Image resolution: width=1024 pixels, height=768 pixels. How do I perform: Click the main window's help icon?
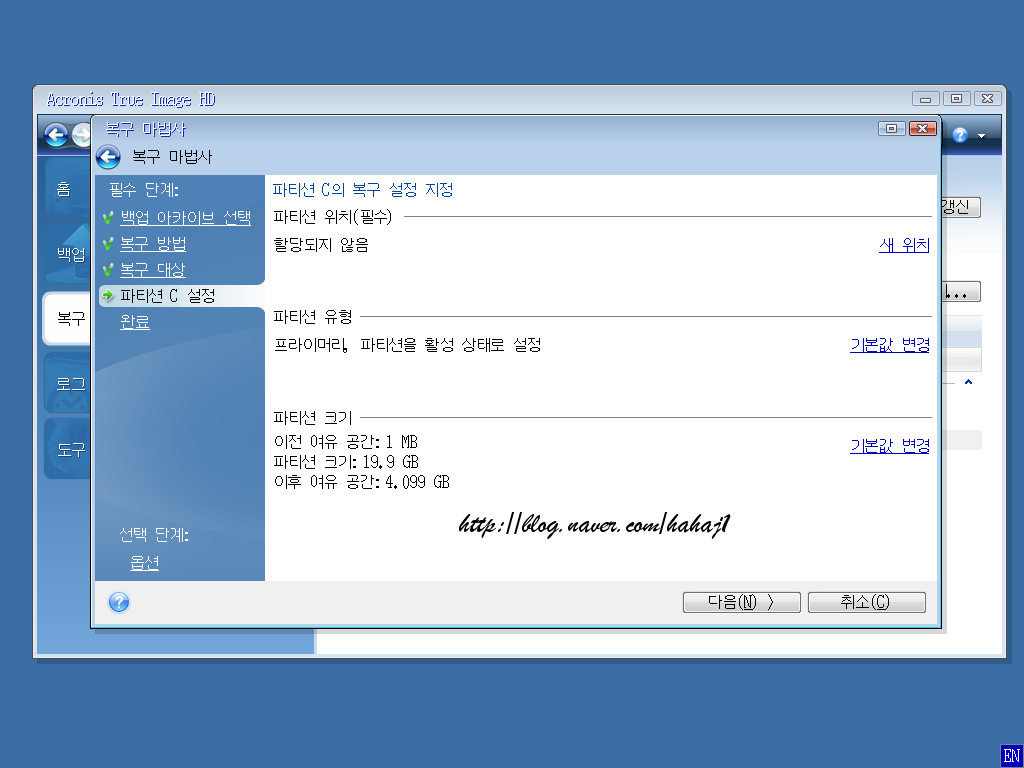coord(960,135)
